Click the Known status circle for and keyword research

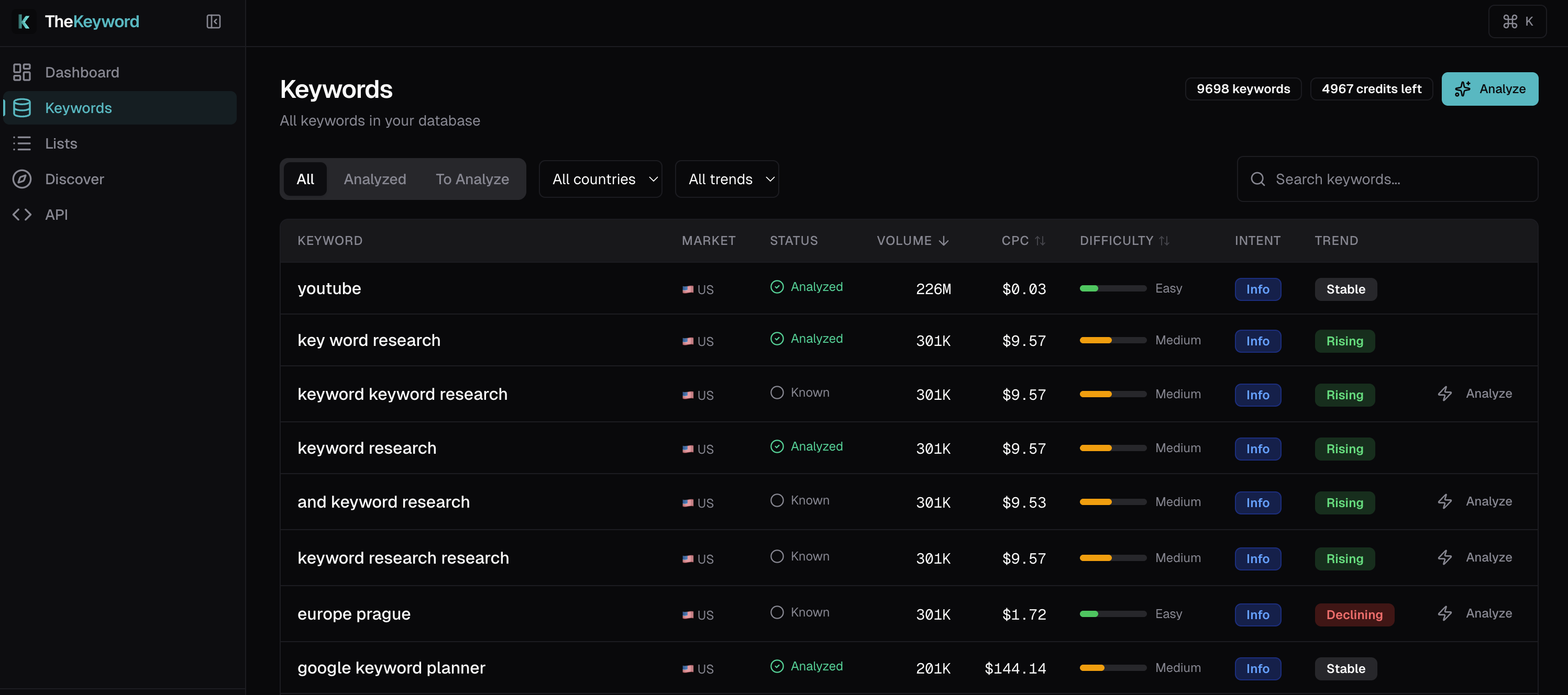click(x=777, y=500)
